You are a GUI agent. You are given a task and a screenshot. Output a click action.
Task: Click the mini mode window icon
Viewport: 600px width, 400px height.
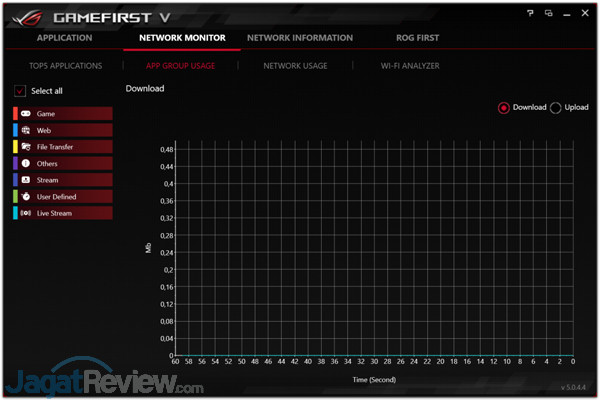(548, 13)
